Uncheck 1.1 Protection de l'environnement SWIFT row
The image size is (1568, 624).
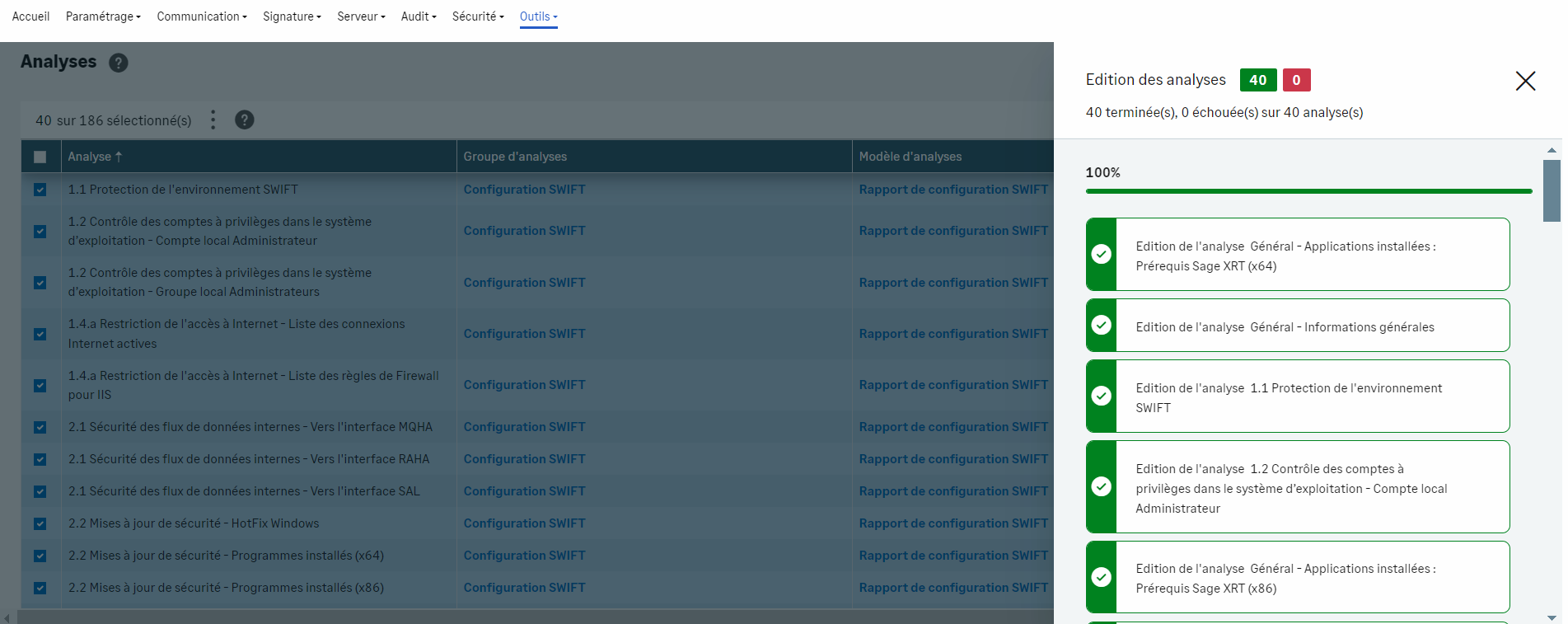(40, 190)
